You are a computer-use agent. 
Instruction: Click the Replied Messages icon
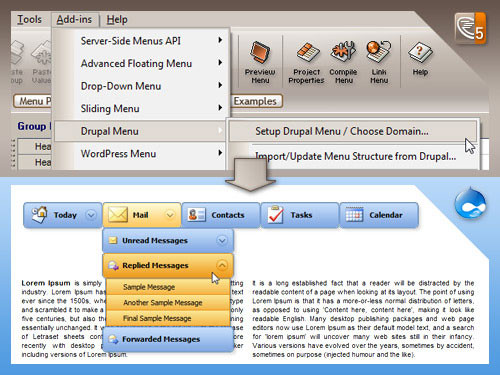(x=113, y=266)
